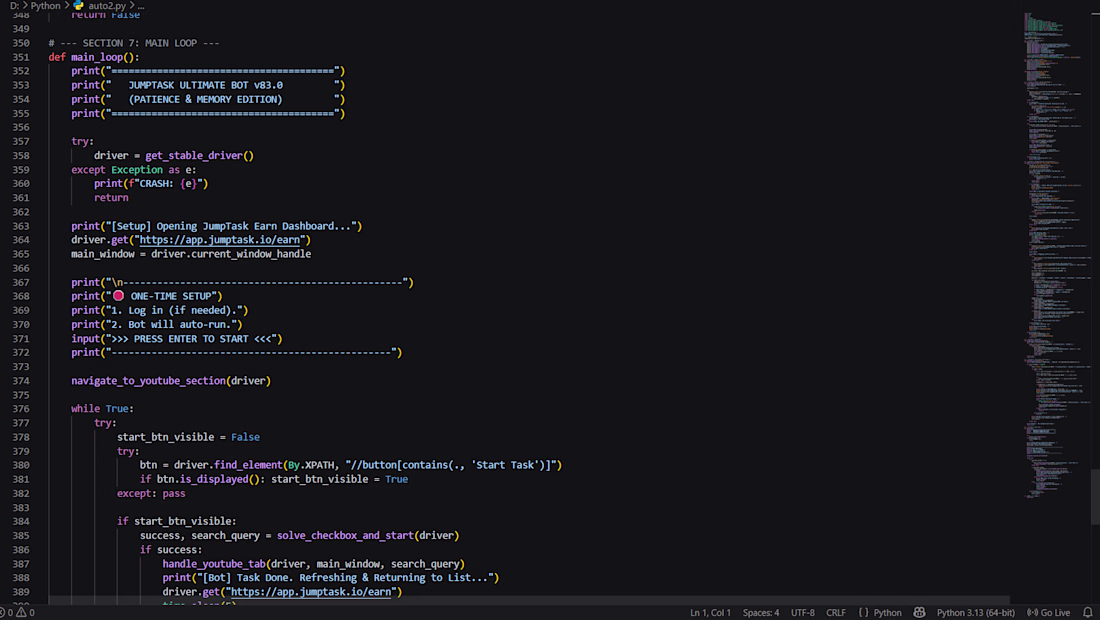Image resolution: width=1100 pixels, height=620 pixels.
Task: Select language mode '{ } Python'
Action: (x=880, y=612)
